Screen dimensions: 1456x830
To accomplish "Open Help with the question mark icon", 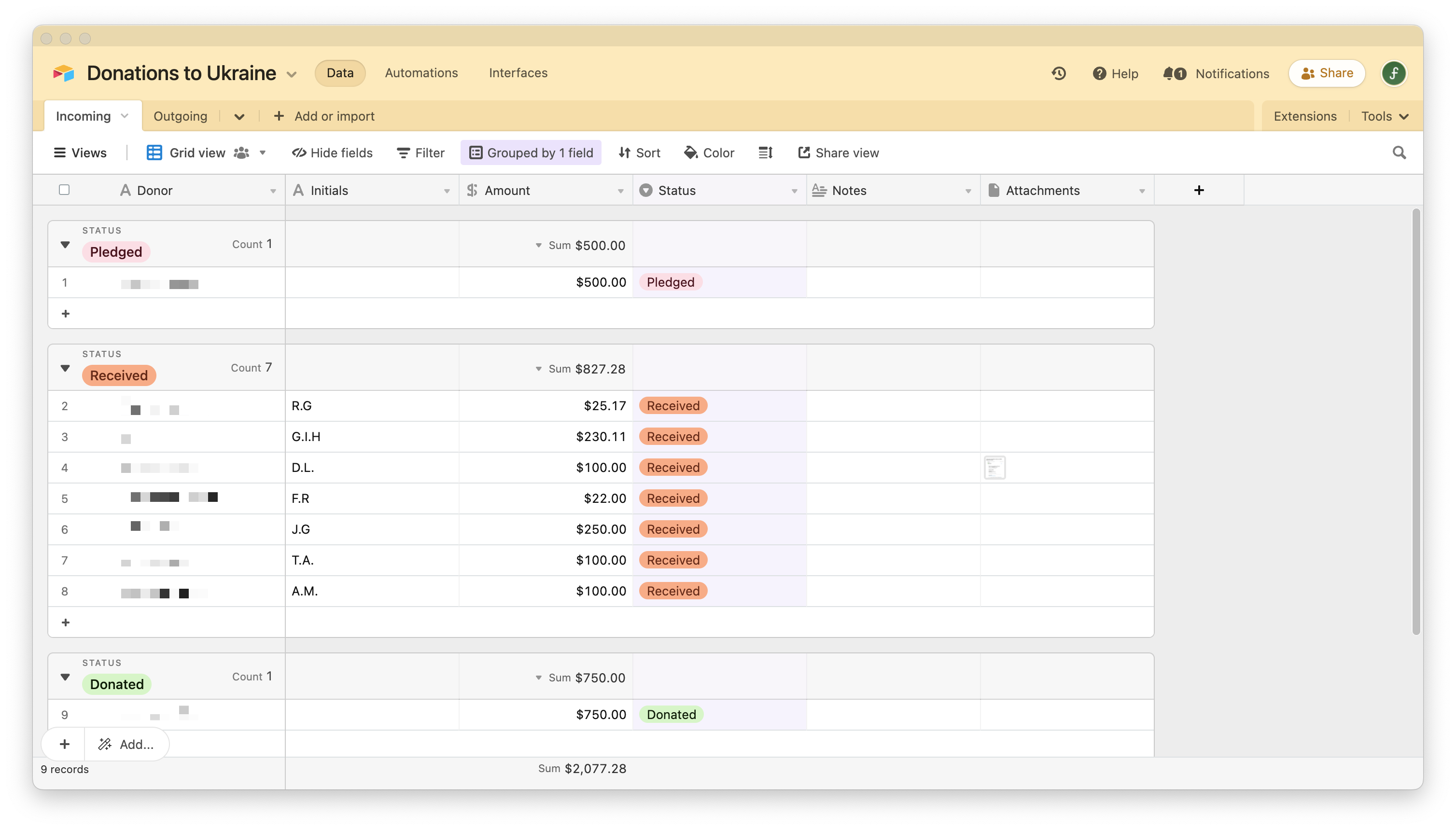I will click(x=1115, y=73).
